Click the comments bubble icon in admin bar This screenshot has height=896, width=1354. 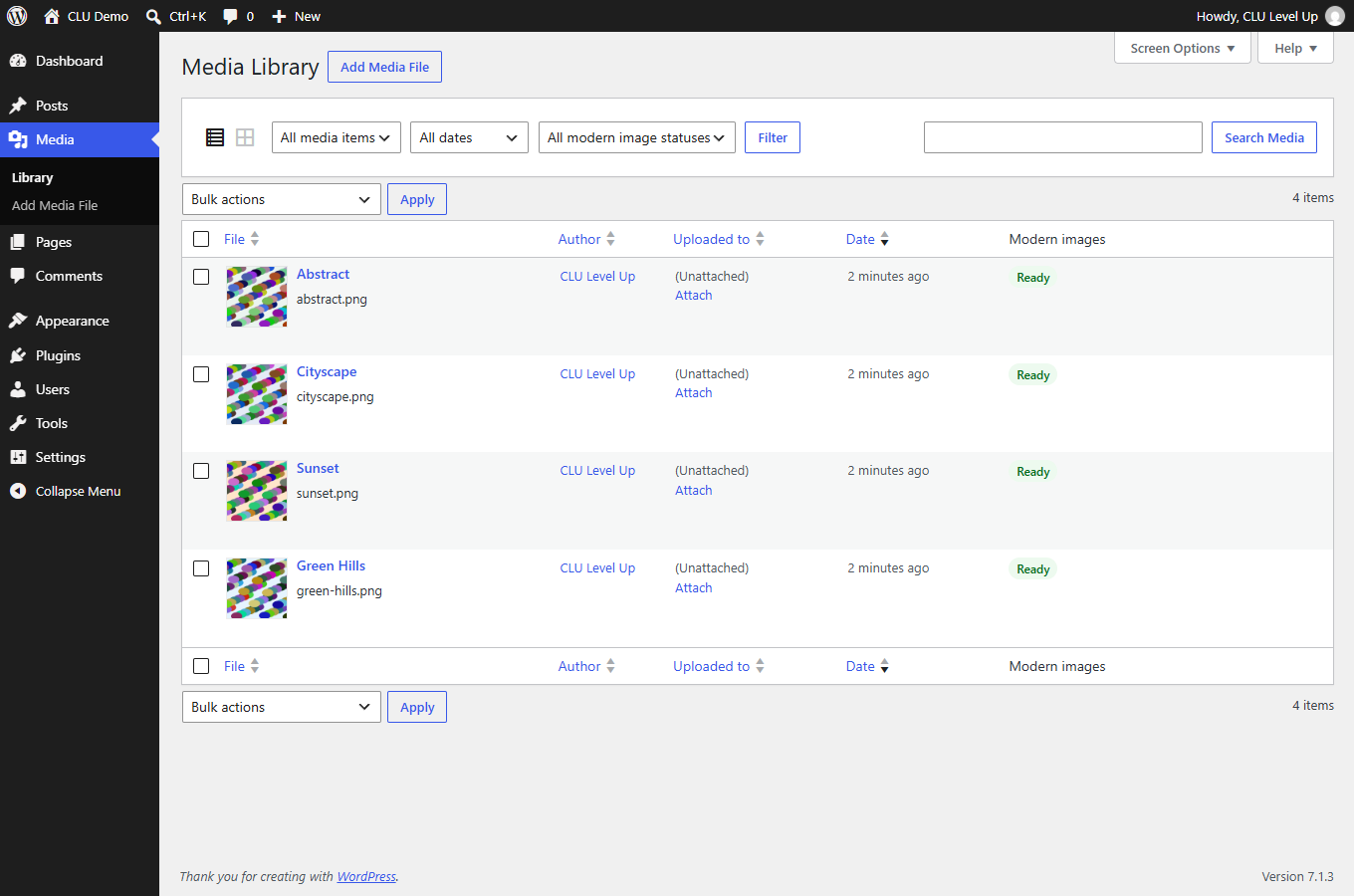click(231, 17)
